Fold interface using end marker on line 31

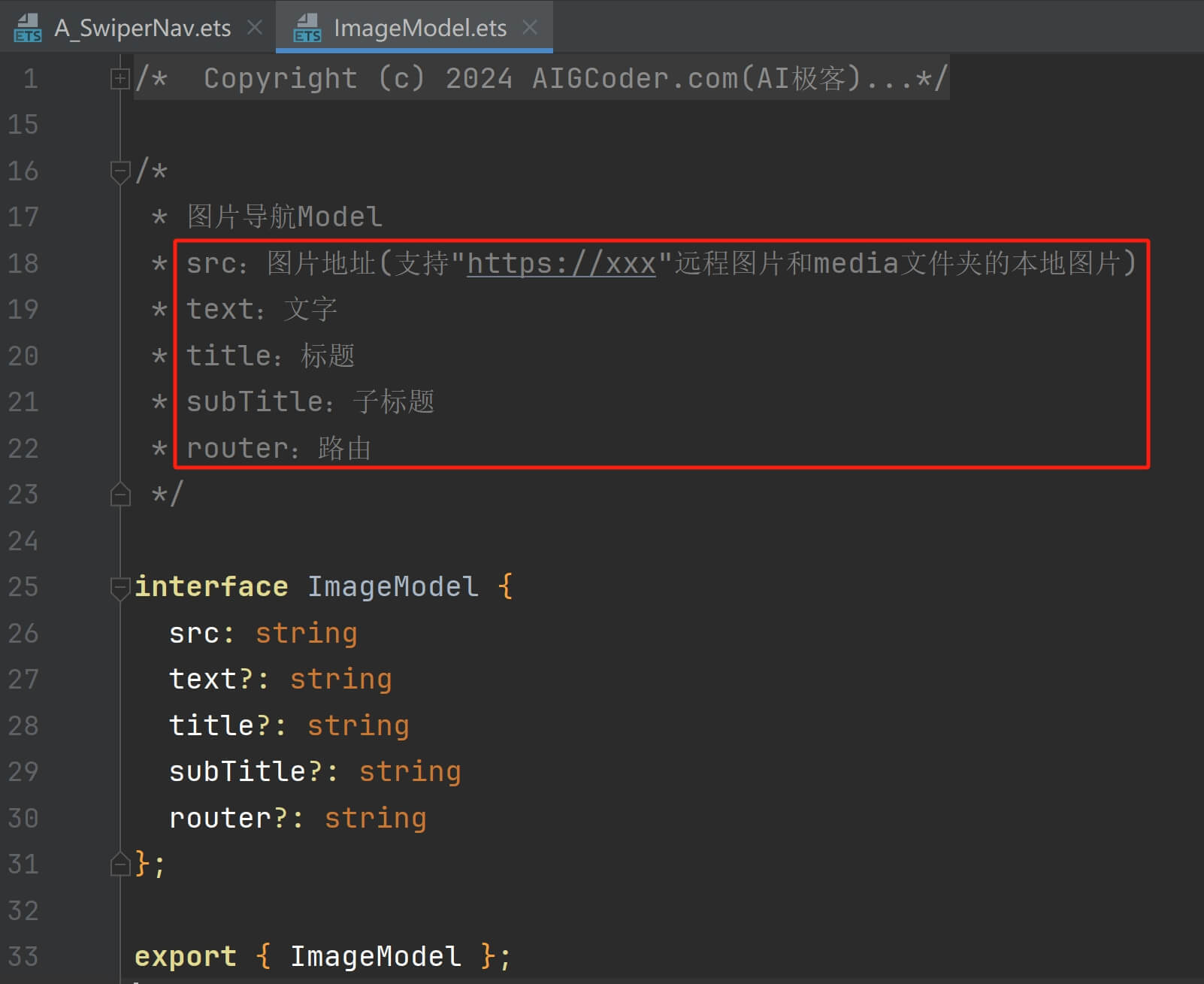(x=120, y=864)
